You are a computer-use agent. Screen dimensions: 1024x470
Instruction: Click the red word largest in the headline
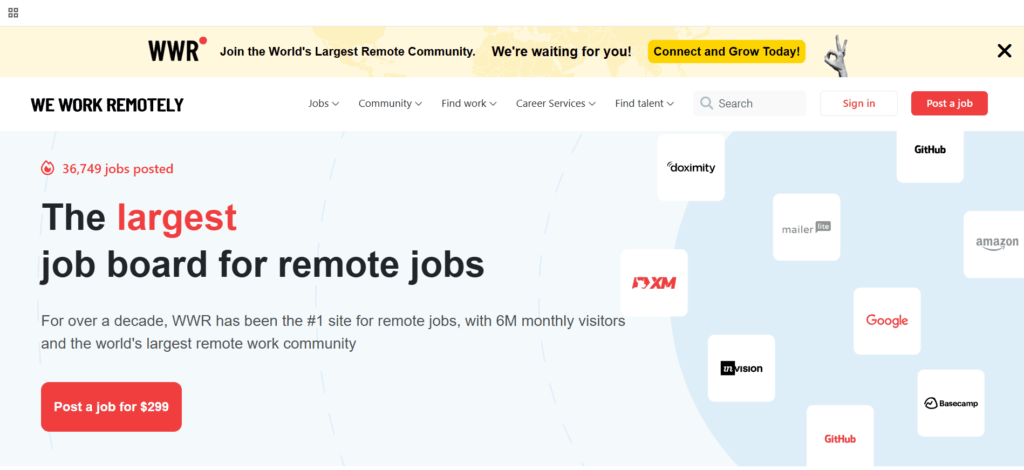(176, 217)
